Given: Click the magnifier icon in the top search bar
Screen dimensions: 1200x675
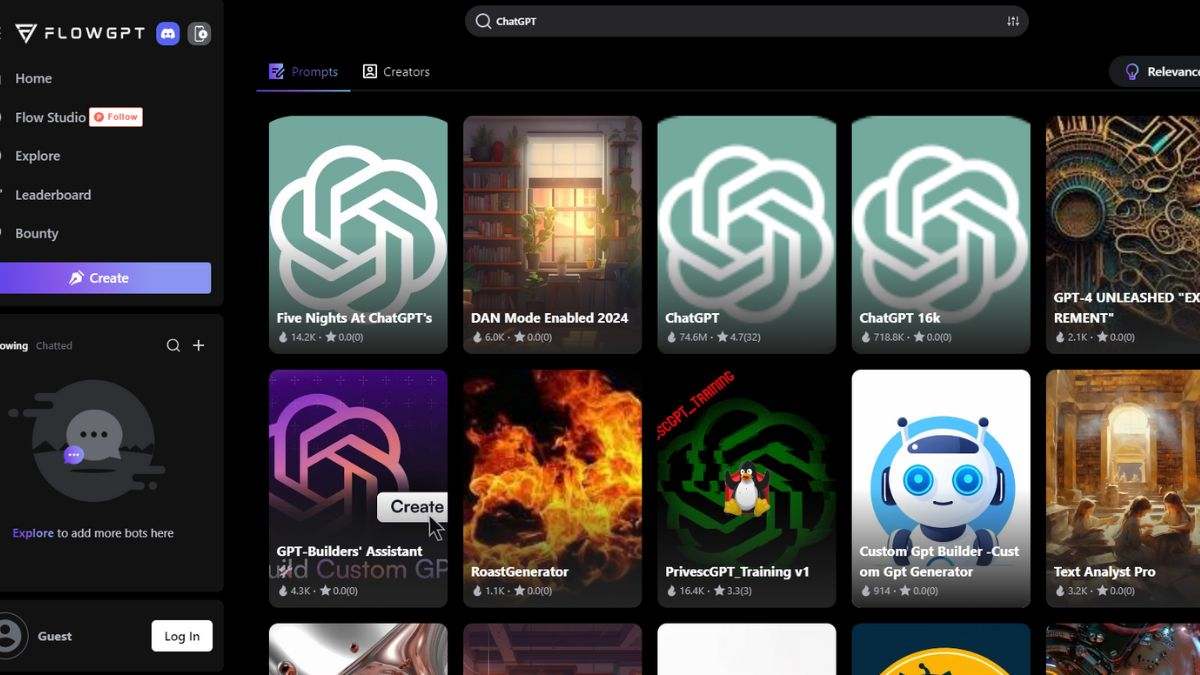Looking at the screenshot, I should [483, 21].
